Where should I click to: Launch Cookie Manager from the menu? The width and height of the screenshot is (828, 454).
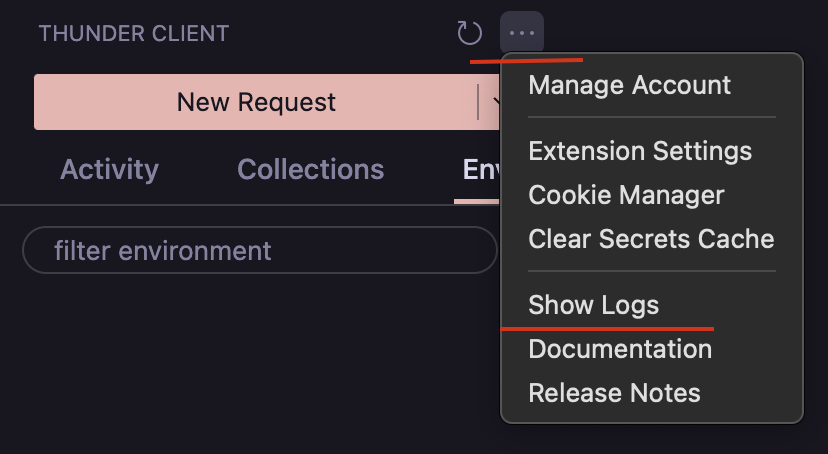[x=626, y=195]
